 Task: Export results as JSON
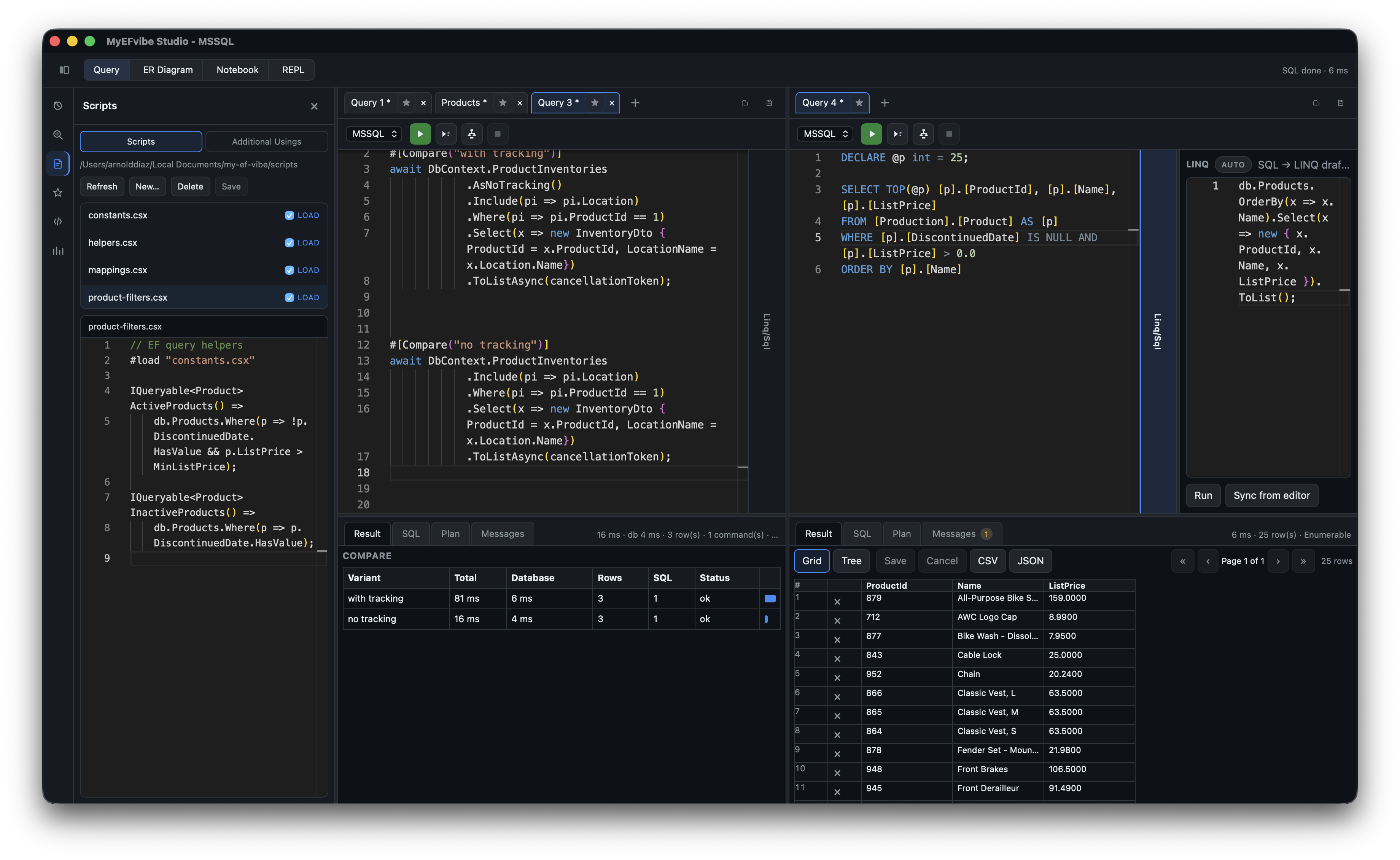pos(1030,561)
